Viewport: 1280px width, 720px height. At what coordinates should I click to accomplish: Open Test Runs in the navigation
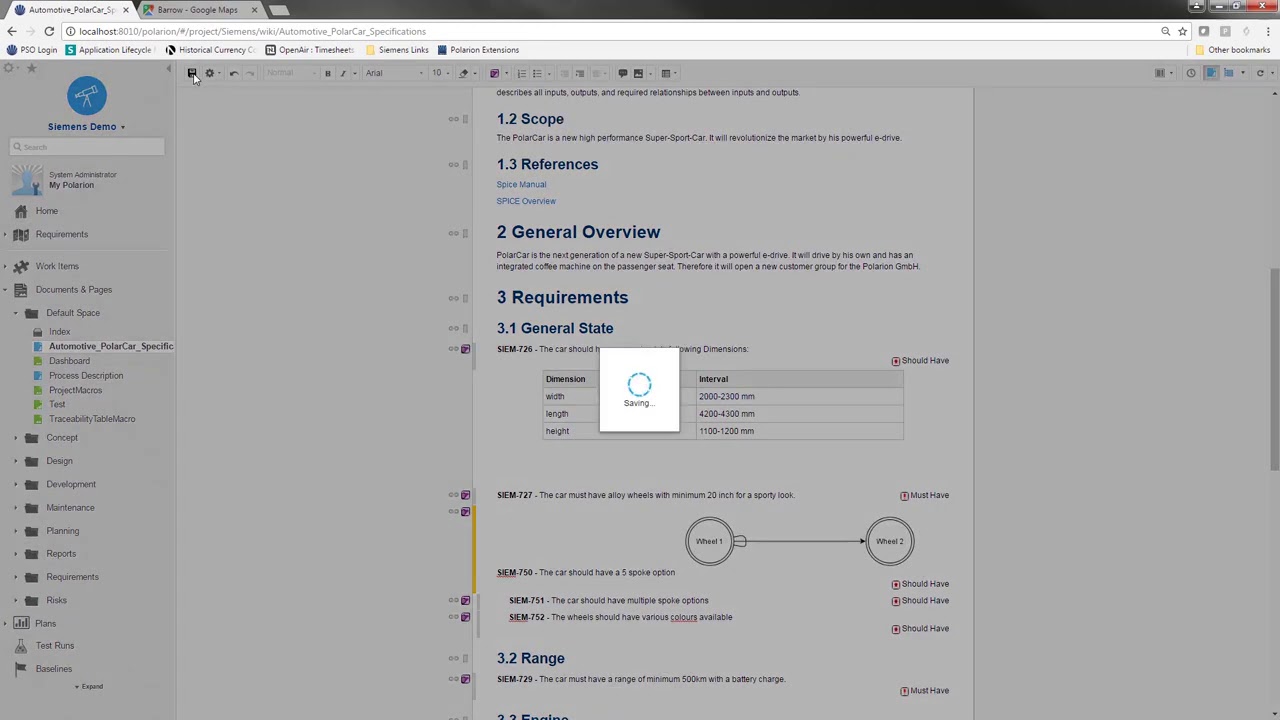pos(55,646)
